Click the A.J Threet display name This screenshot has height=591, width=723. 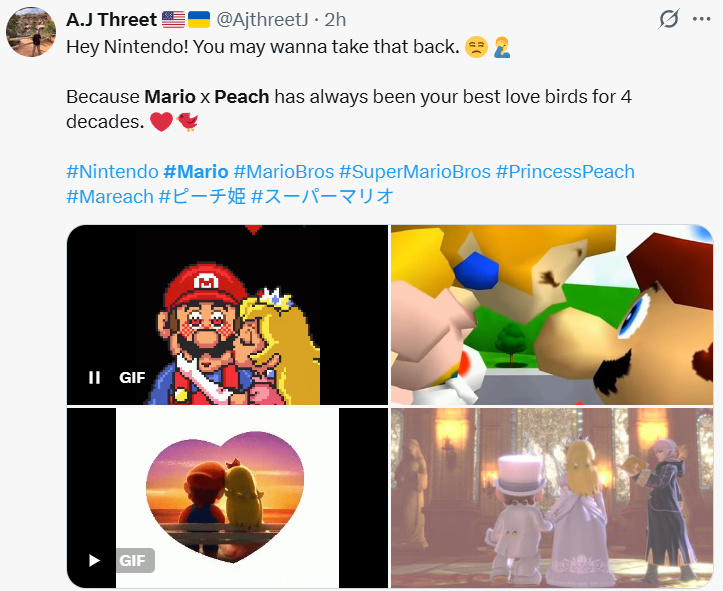(x=112, y=20)
